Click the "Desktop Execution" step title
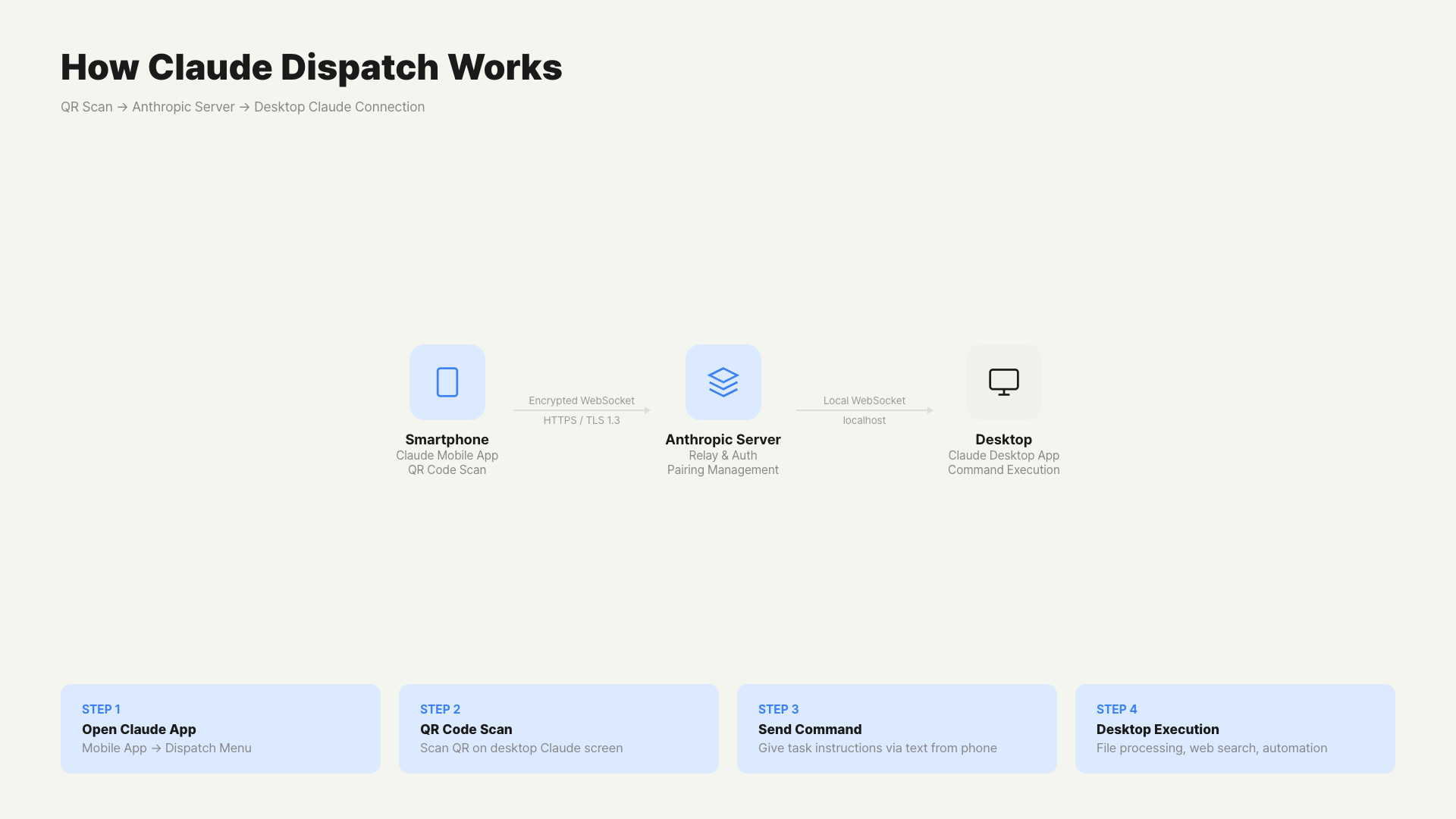 [x=1157, y=729]
